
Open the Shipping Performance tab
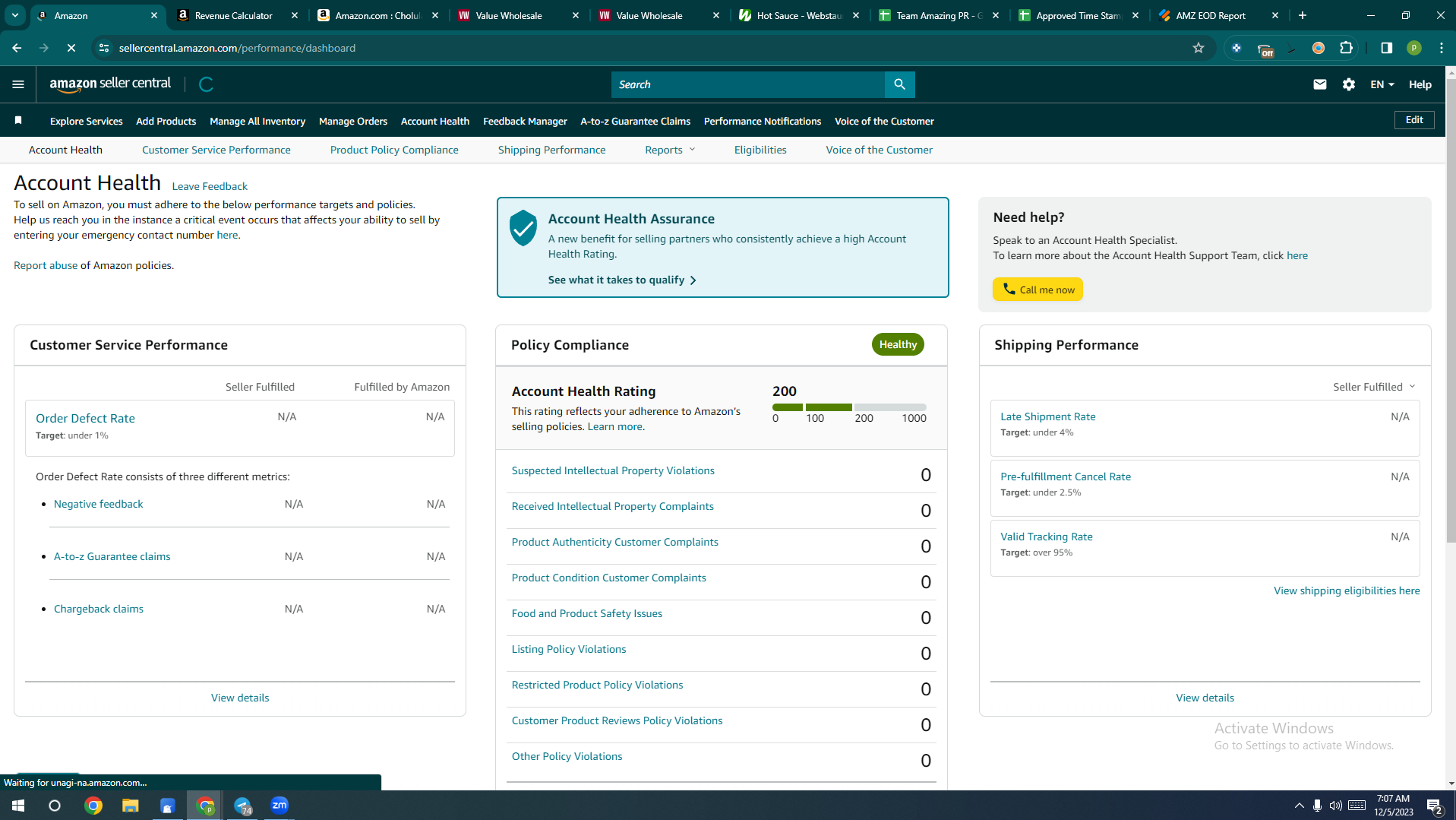[x=552, y=150]
